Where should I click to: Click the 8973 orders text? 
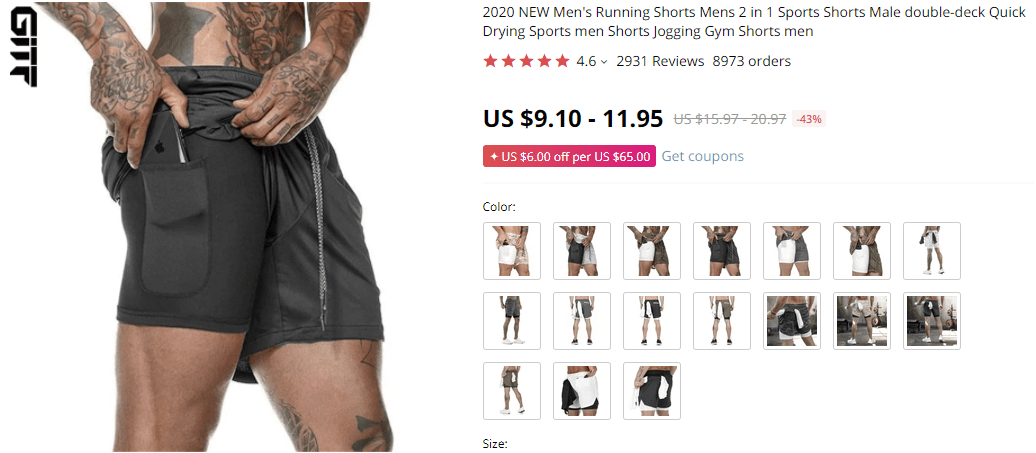tap(751, 61)
